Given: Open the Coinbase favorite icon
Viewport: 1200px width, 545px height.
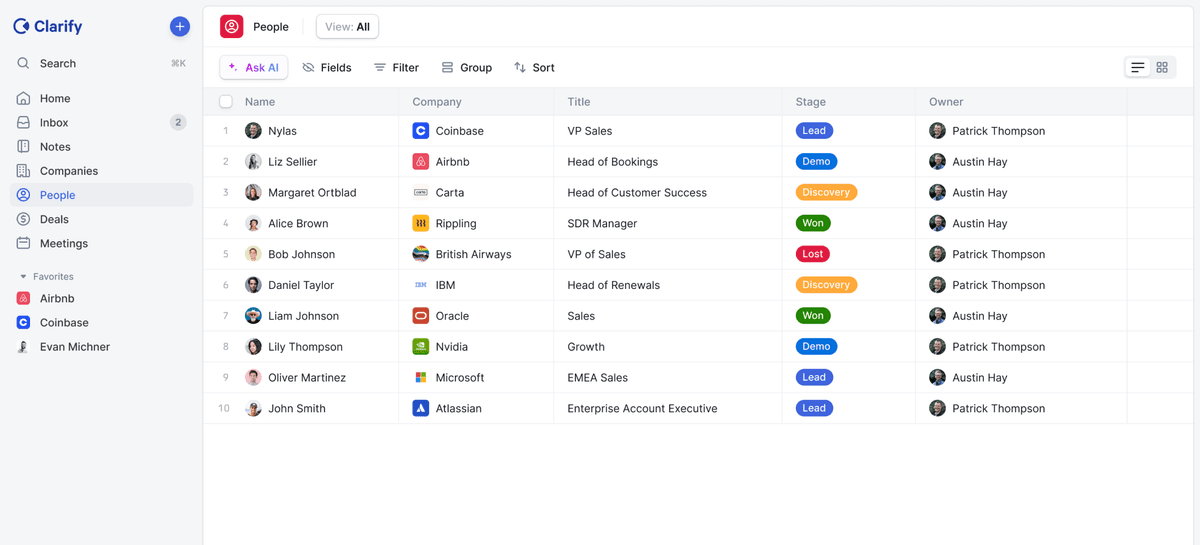Looking at the screenshot, I should click(23, 323).
